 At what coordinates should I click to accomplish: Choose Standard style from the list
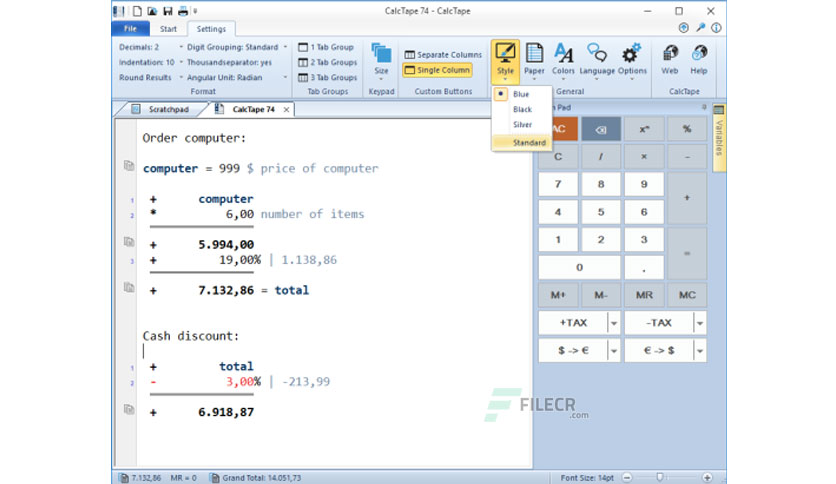(x=522, y=142)
